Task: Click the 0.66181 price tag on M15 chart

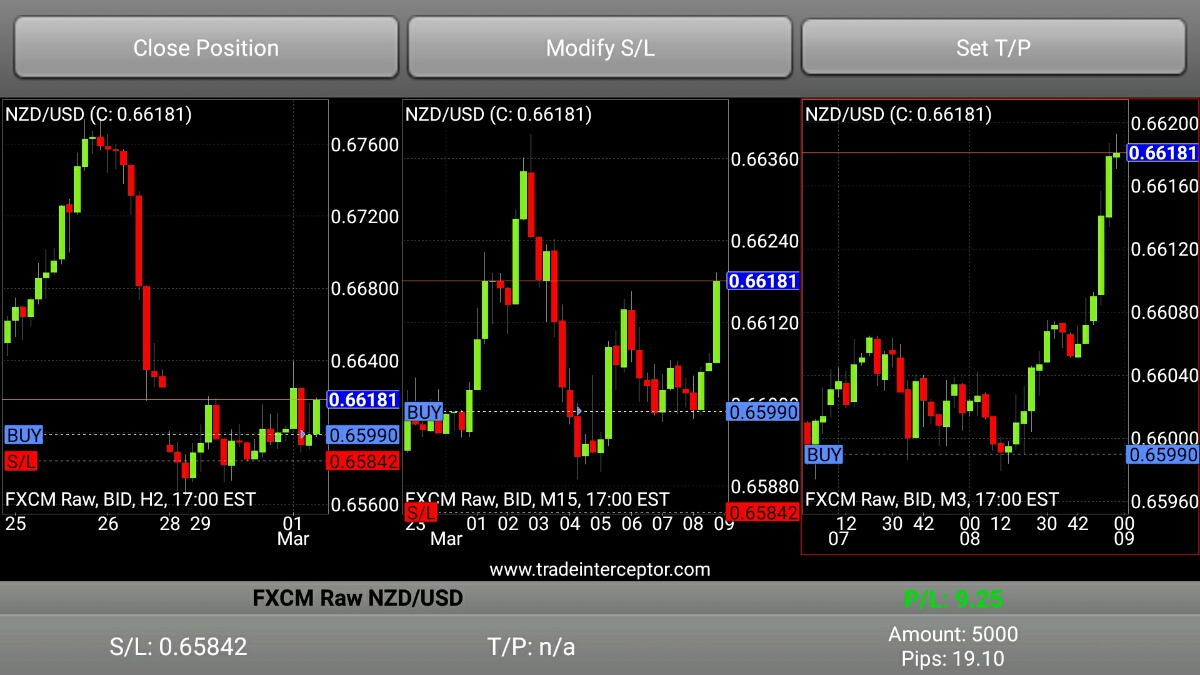Action: pos(764,281)
